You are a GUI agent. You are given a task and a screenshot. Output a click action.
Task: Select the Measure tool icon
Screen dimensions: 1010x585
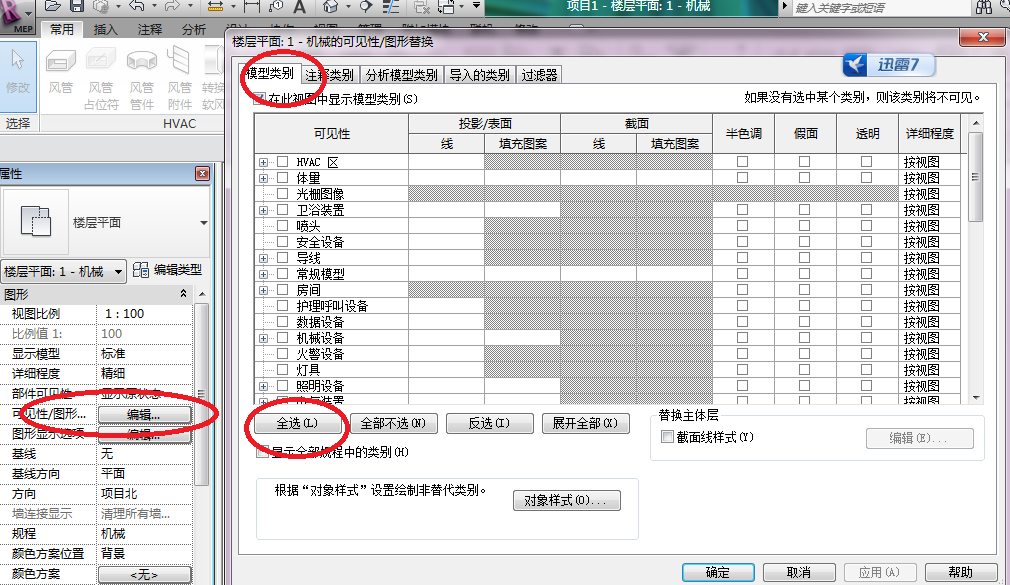[216, 6]
